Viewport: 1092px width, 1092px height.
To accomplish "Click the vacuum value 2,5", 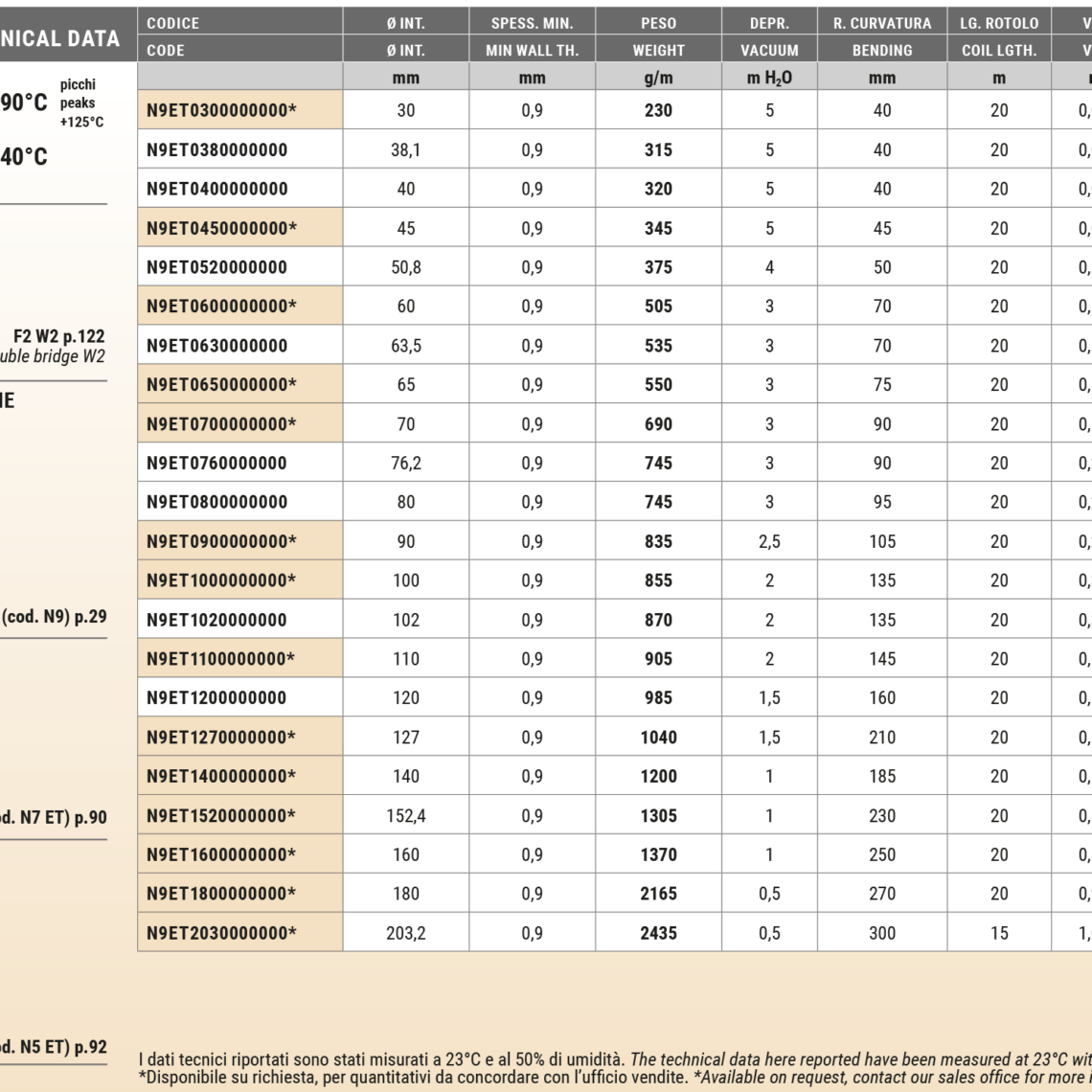I will [x=769, y=541].
